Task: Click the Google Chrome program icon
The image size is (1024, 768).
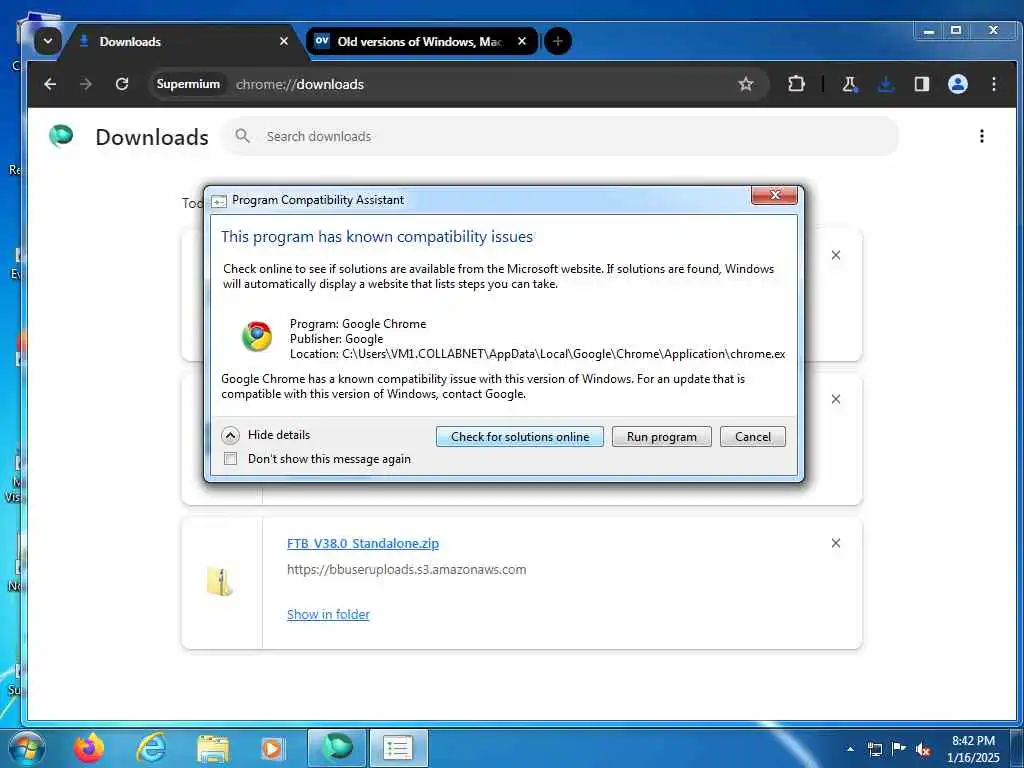Action: [257, 336]
